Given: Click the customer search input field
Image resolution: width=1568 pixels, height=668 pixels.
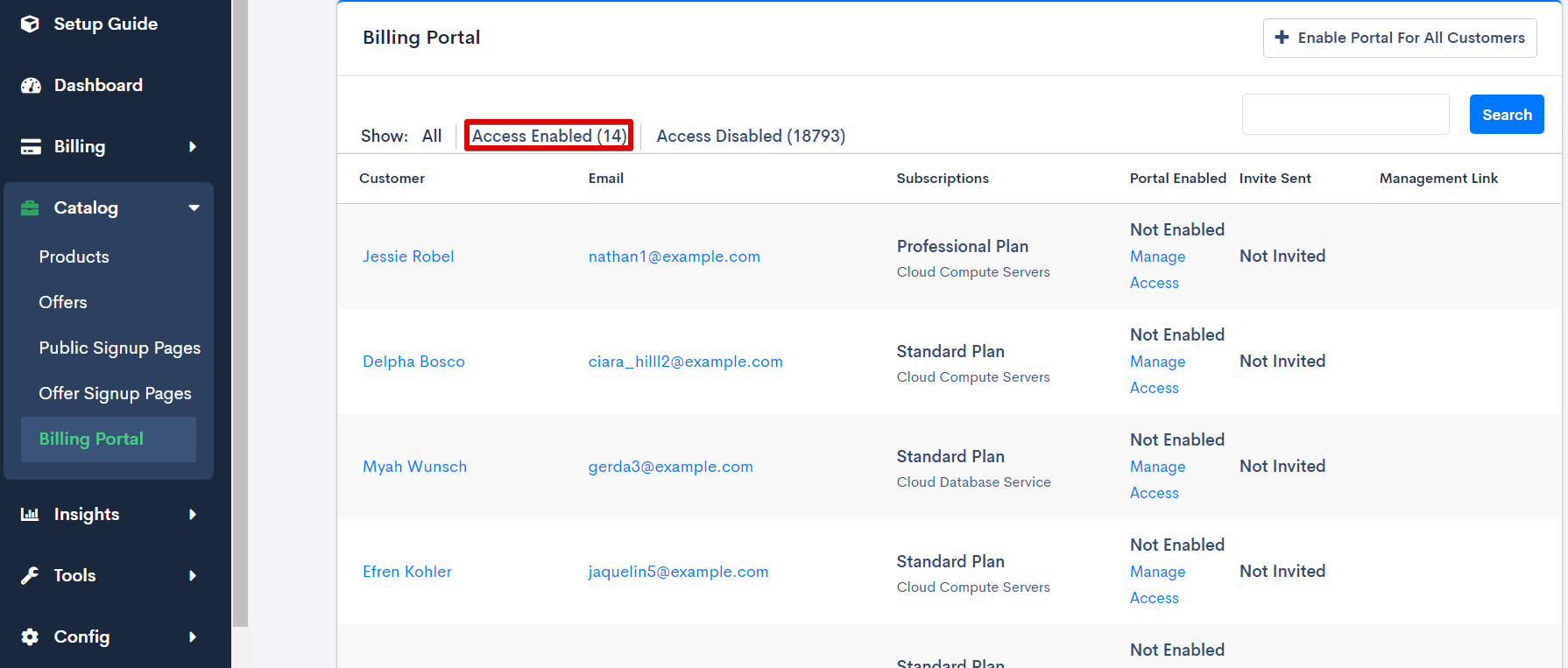Looking at the screenshot, I should click(1345, 115).
